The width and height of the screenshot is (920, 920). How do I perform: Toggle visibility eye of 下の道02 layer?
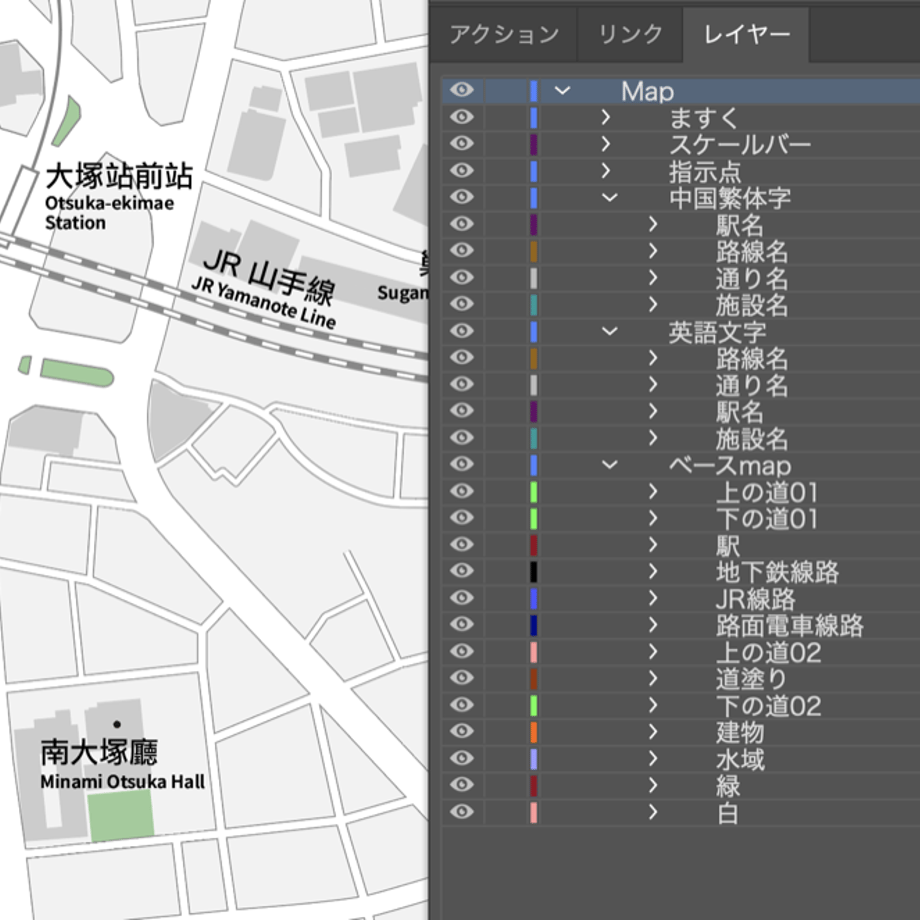coord(462,705)
